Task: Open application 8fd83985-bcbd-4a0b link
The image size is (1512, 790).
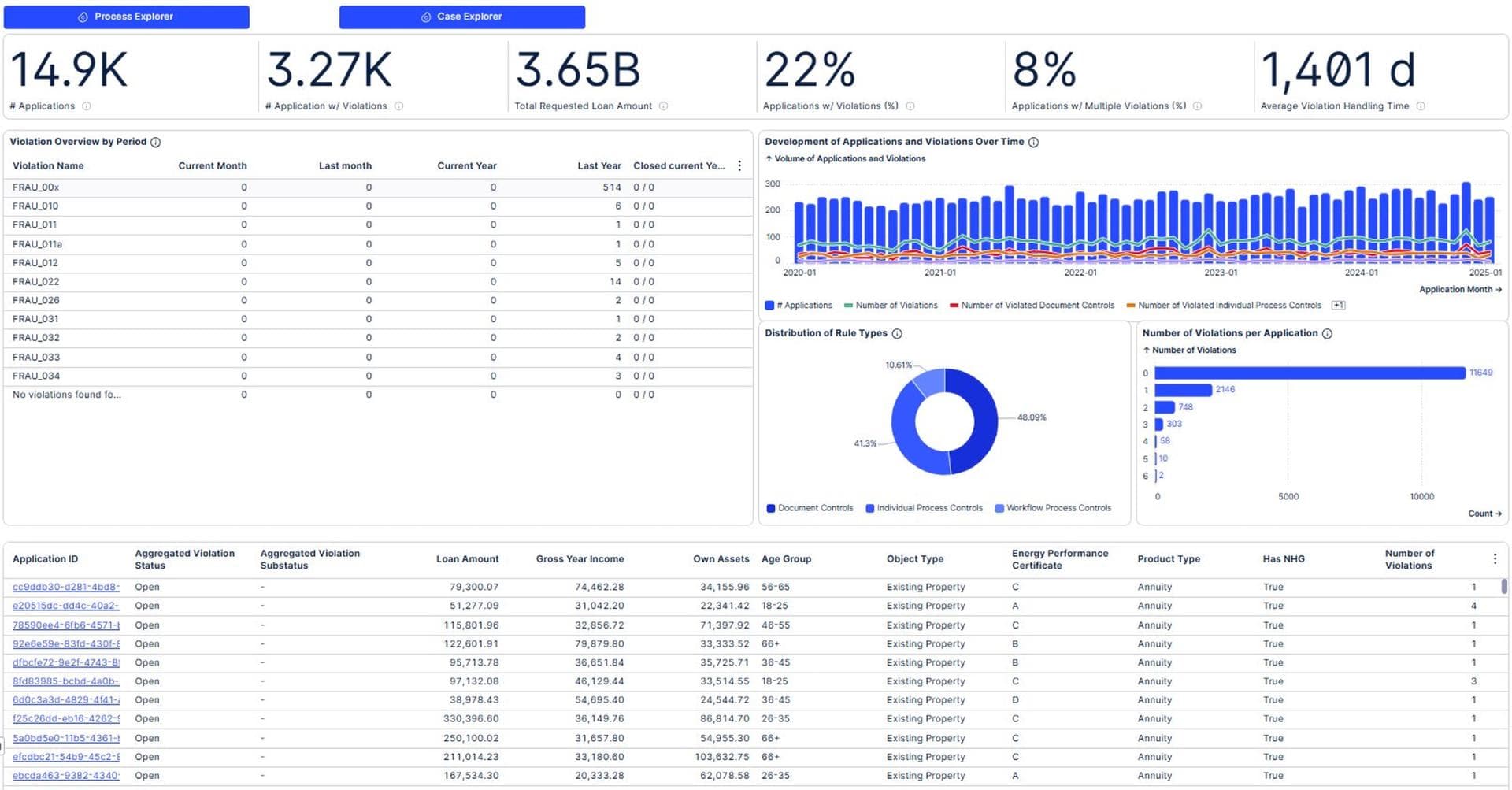Action: (65, 682)
